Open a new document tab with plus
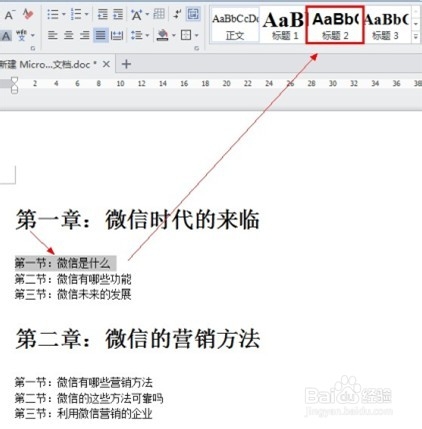This screenshot has height=429, width=422. click(126, 64)
